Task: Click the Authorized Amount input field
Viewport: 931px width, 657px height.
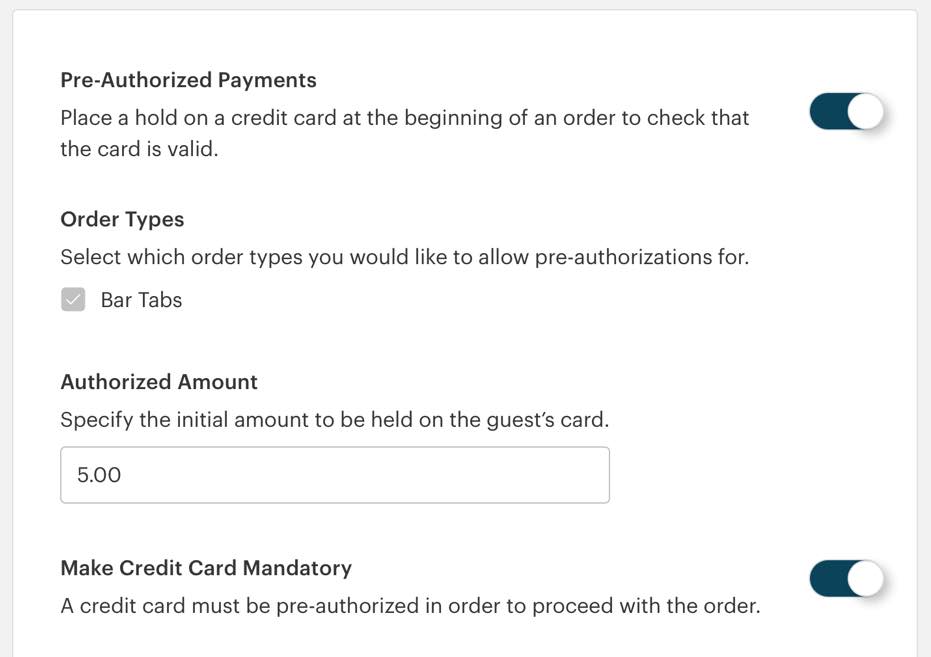Action: (x=335, y=474)
